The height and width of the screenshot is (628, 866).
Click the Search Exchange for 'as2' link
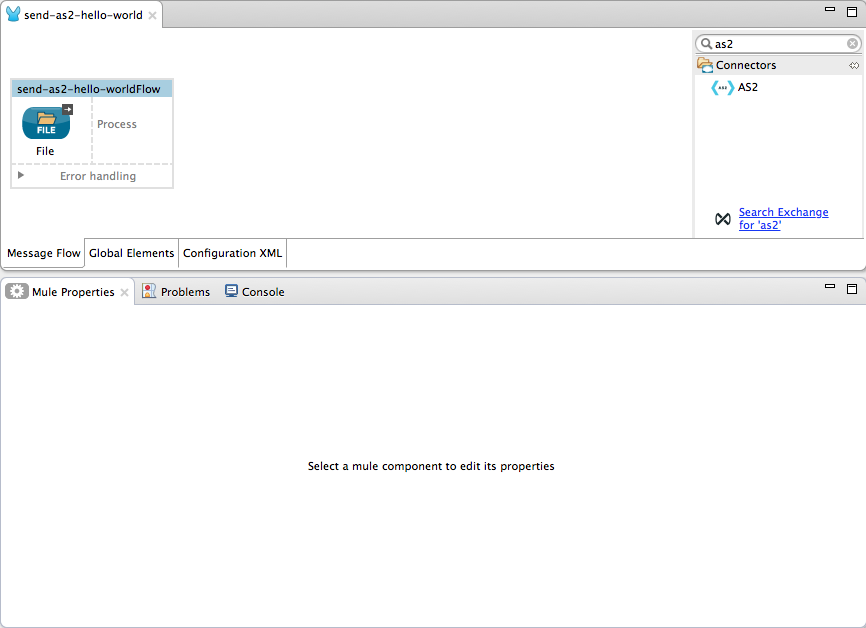point(783,218)
